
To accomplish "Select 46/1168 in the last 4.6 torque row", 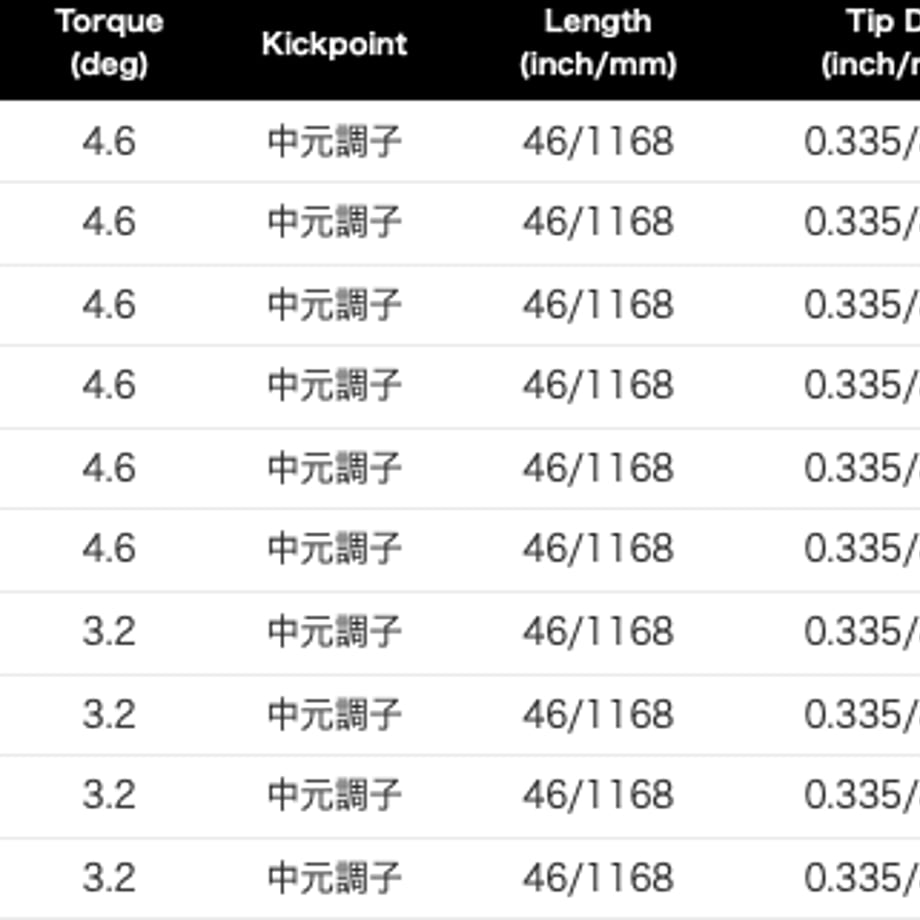I will pyautogui.click(x=598, y=549).
